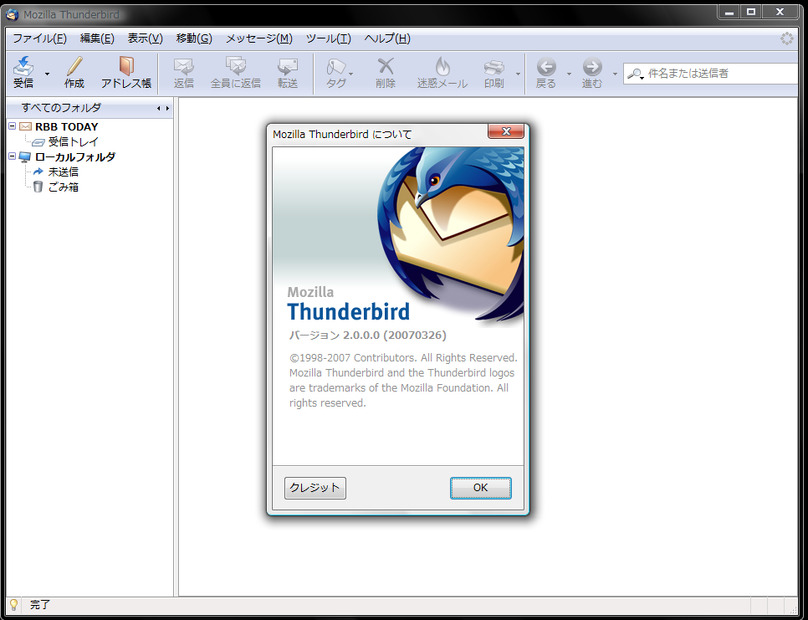The height and width of the screenshot is (620, 808).
Task: Maximize the Mozilla Thunderbird window
Action: [x=751, y=12]
